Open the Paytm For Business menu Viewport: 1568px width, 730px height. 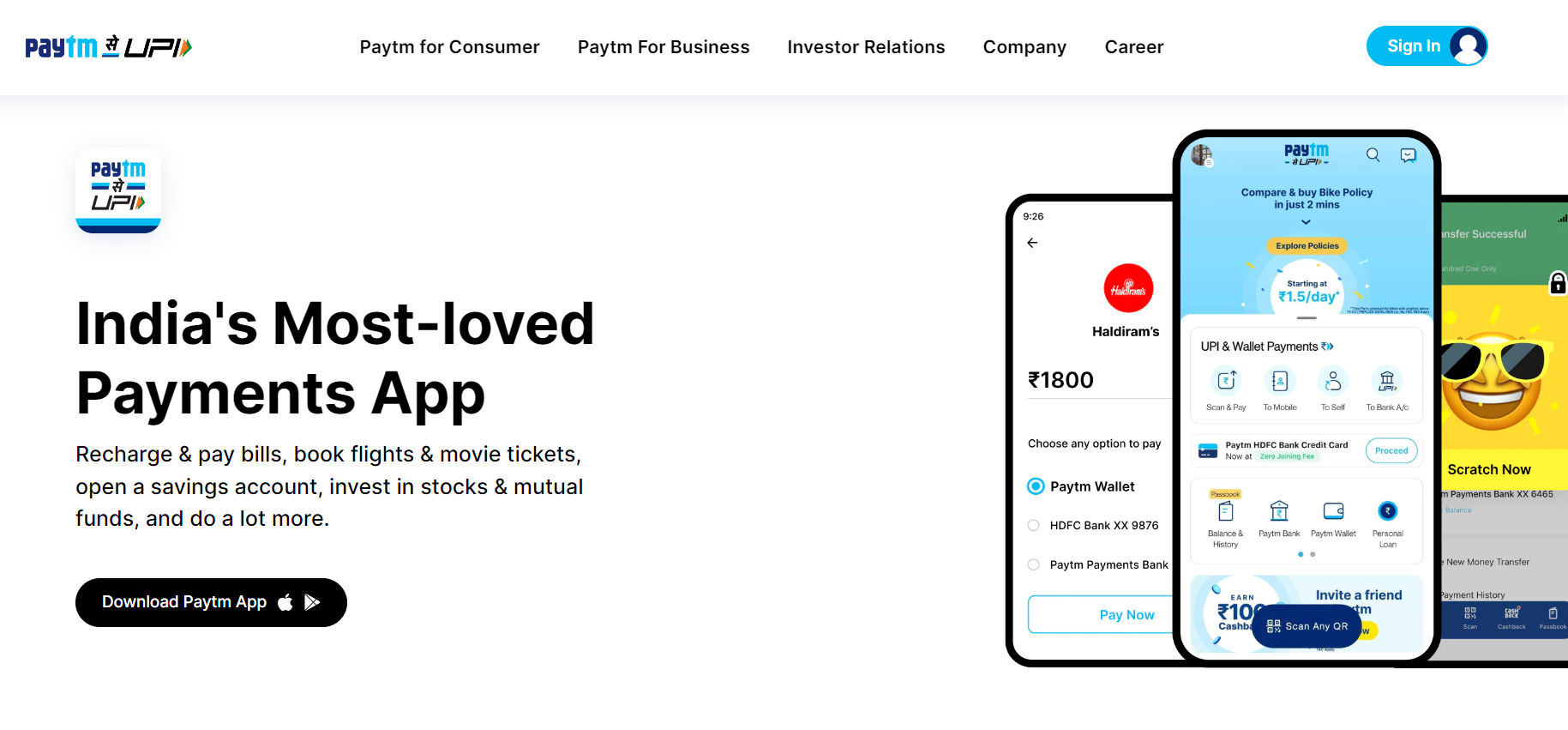(664, 47)
